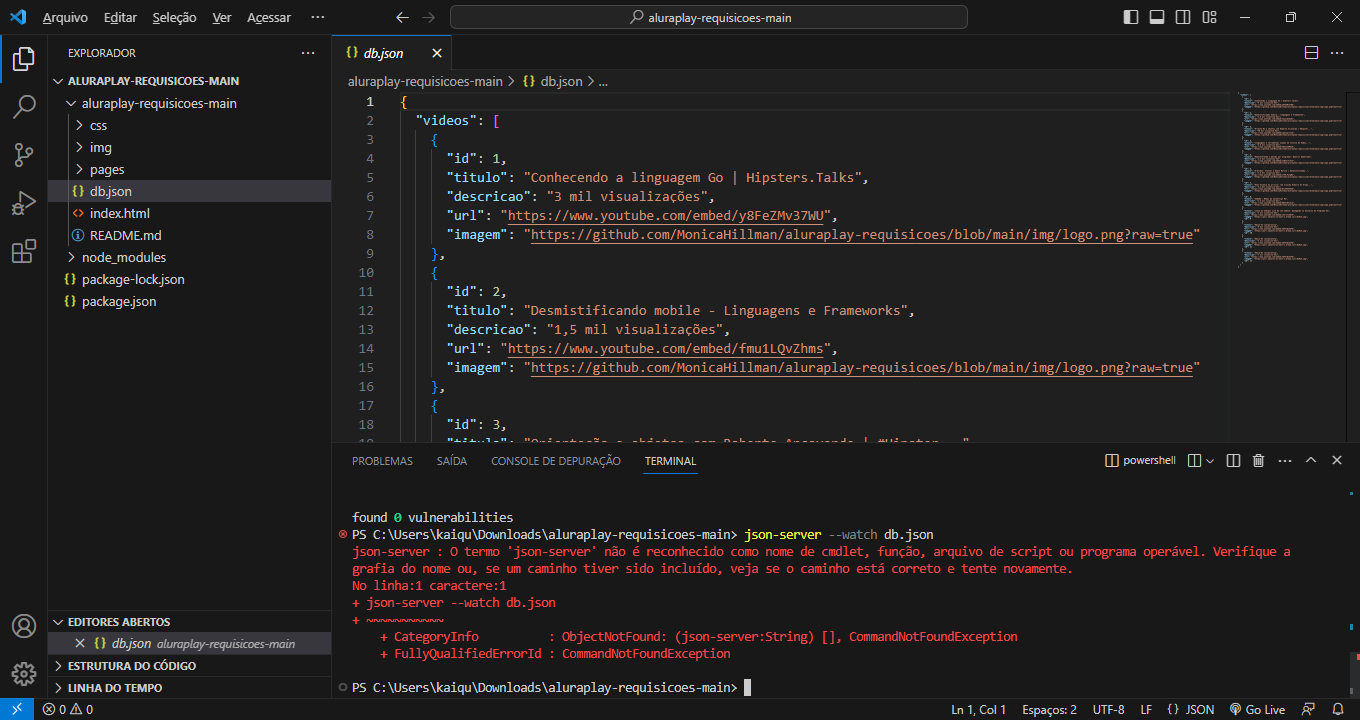Image resolution: width=1360 pixels, height=720 pixels.
Task: Close db.json in Open Editors list
Action: coord(81,644)
